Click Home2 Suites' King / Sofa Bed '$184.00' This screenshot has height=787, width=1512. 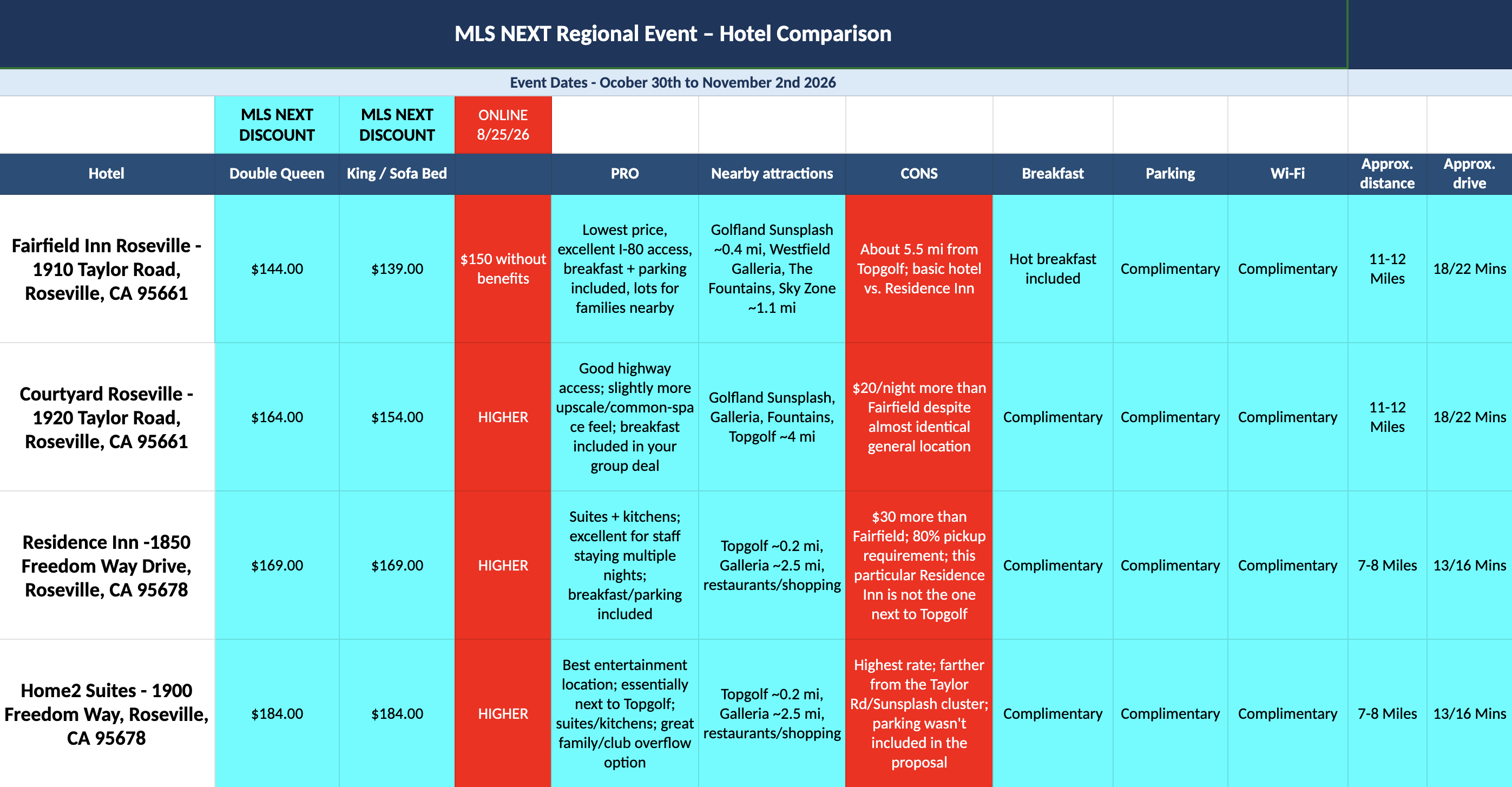397,713
